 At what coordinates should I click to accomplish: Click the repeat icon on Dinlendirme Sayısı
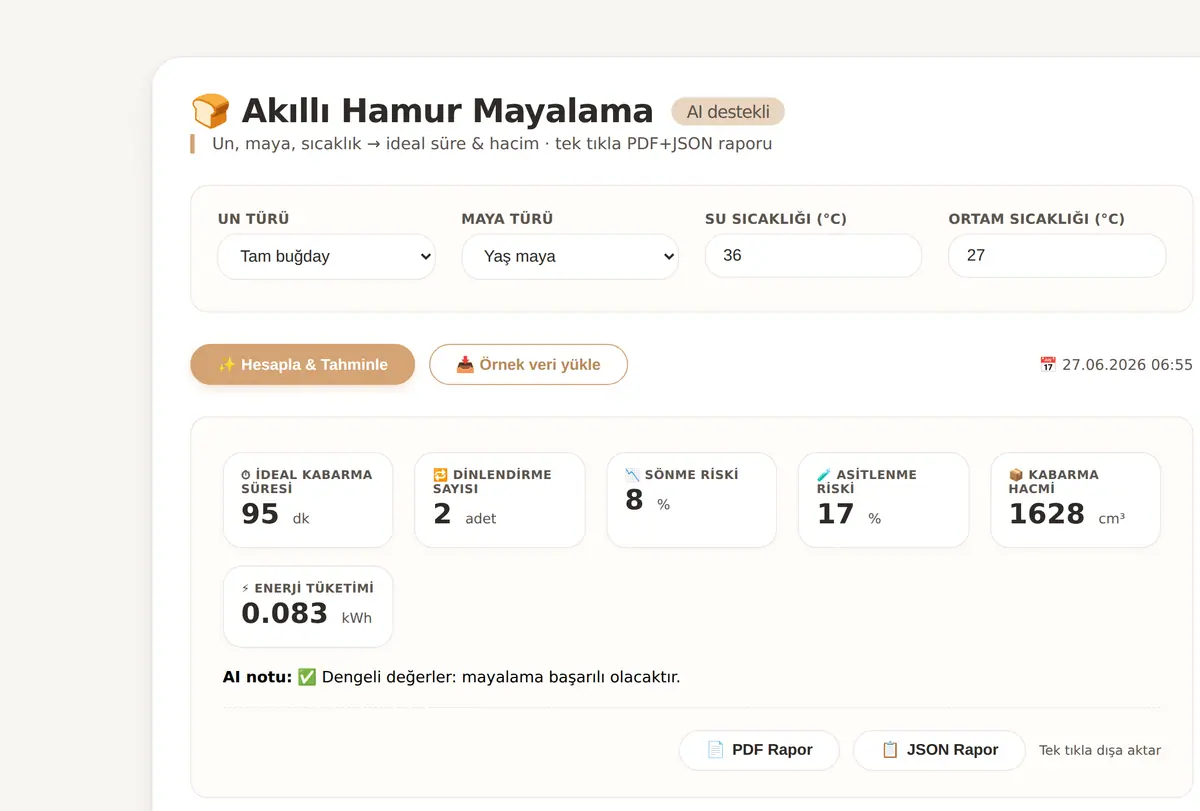point(440,475)
